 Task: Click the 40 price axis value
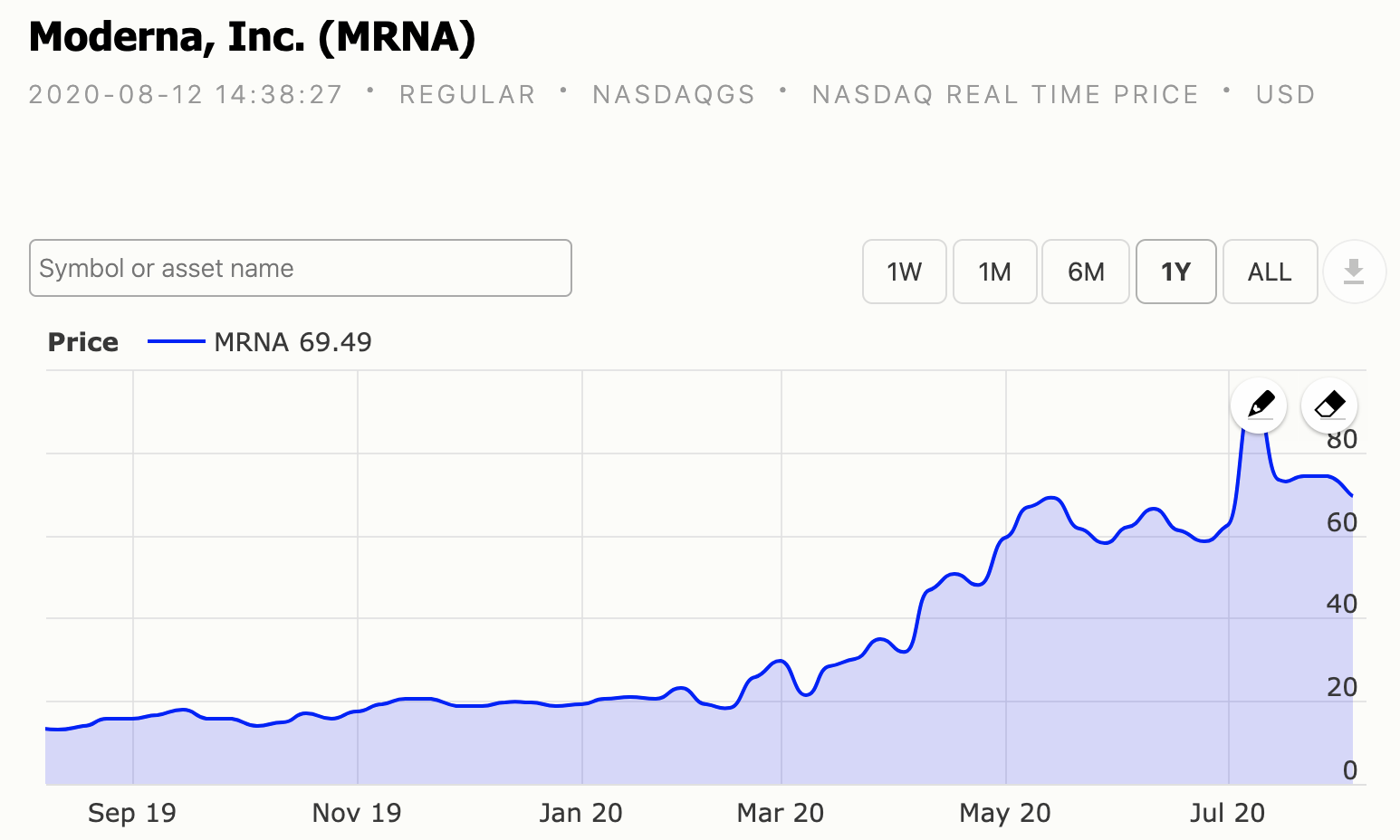pyautogui.click(x=1342, y=604)
